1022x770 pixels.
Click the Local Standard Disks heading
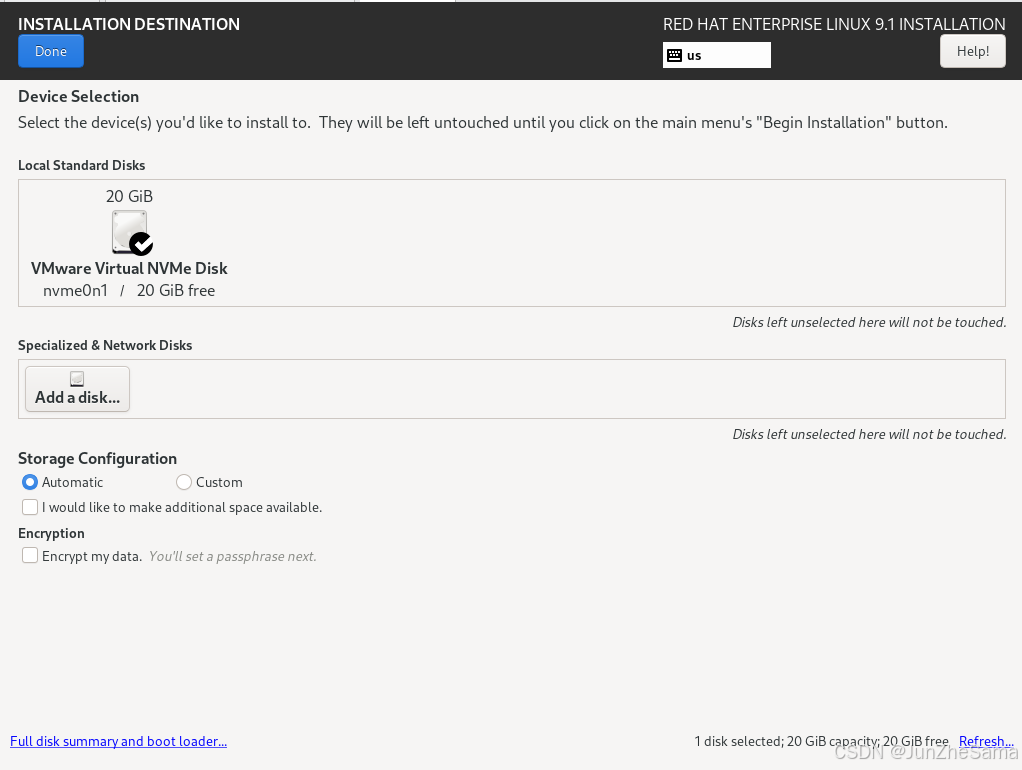click(81, 166)
